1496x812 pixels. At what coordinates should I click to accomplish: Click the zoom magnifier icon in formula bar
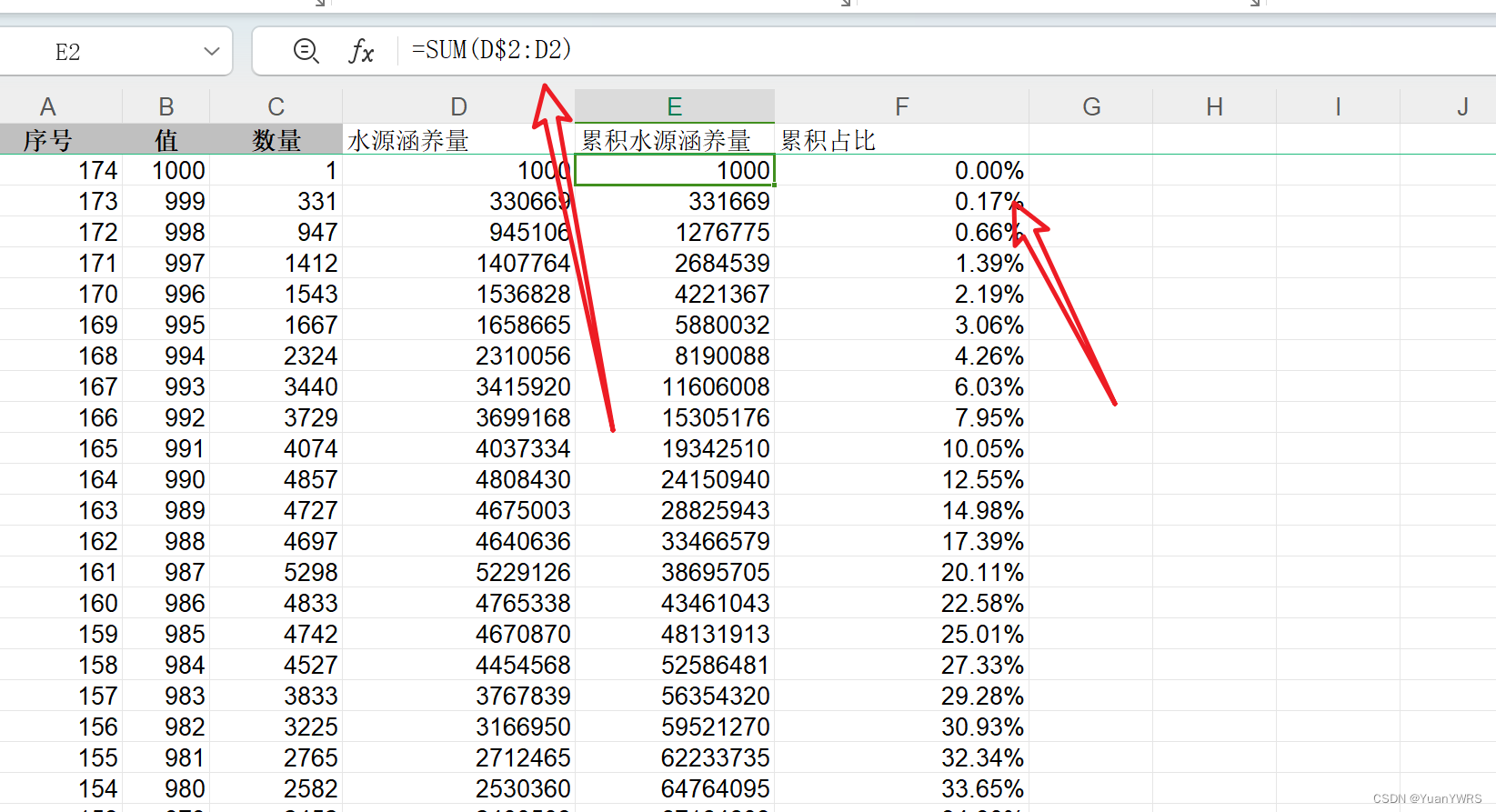306,51
